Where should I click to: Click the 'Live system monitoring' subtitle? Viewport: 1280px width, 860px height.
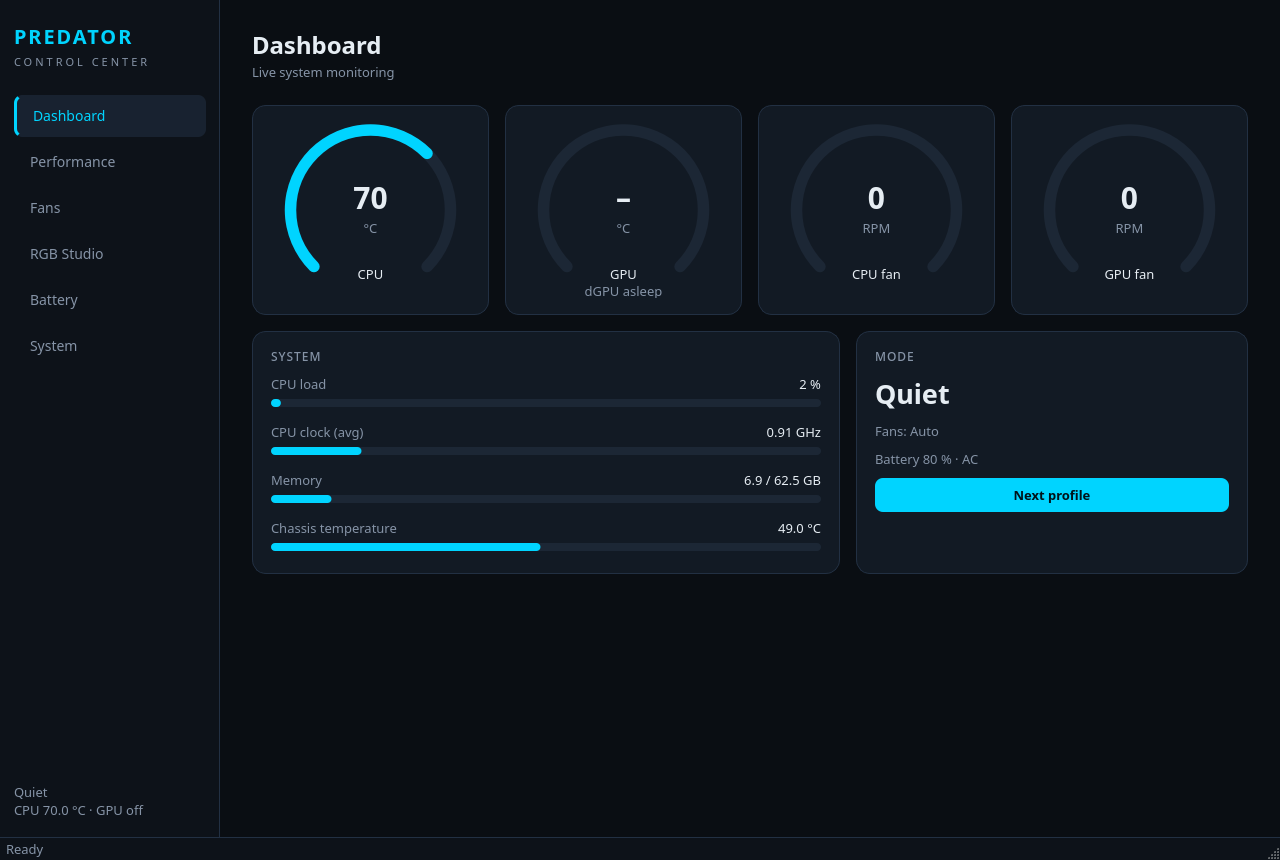pyautogui.click(x=323, y=73)
